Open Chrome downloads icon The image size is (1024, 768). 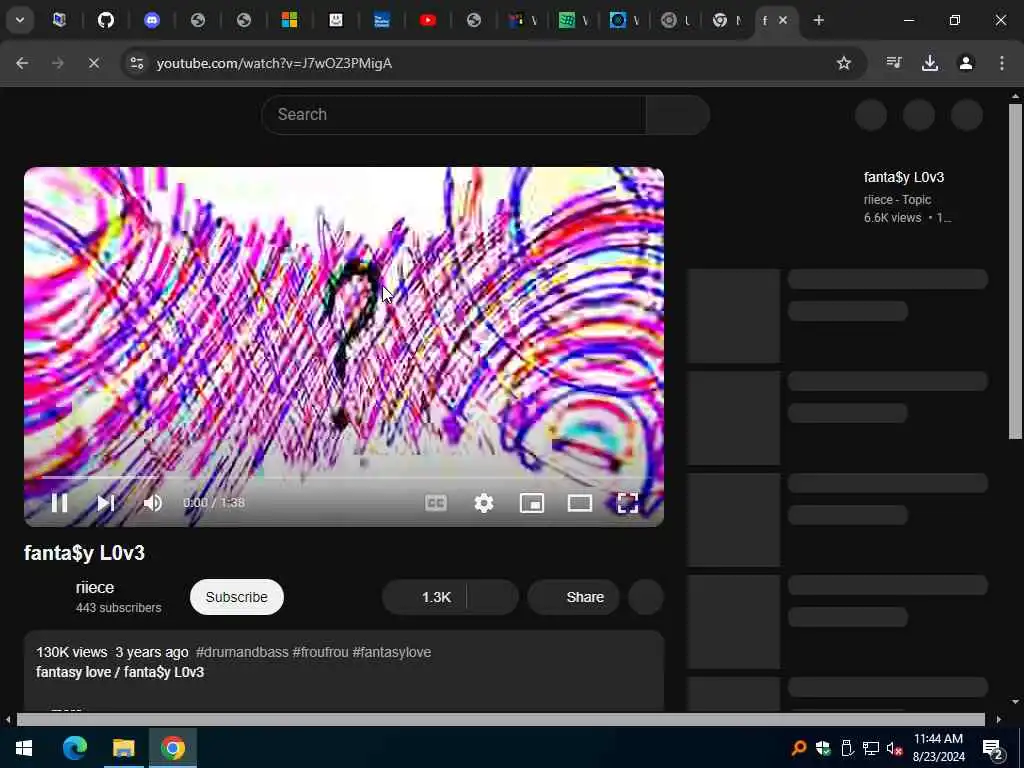[x=930, y=63]
